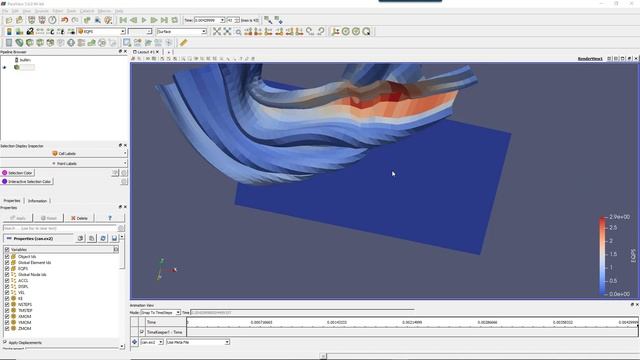Viewport: 640px width, 360px height.
Task: Click the add animation track plus icon
Action: click(x=134, y=342)
